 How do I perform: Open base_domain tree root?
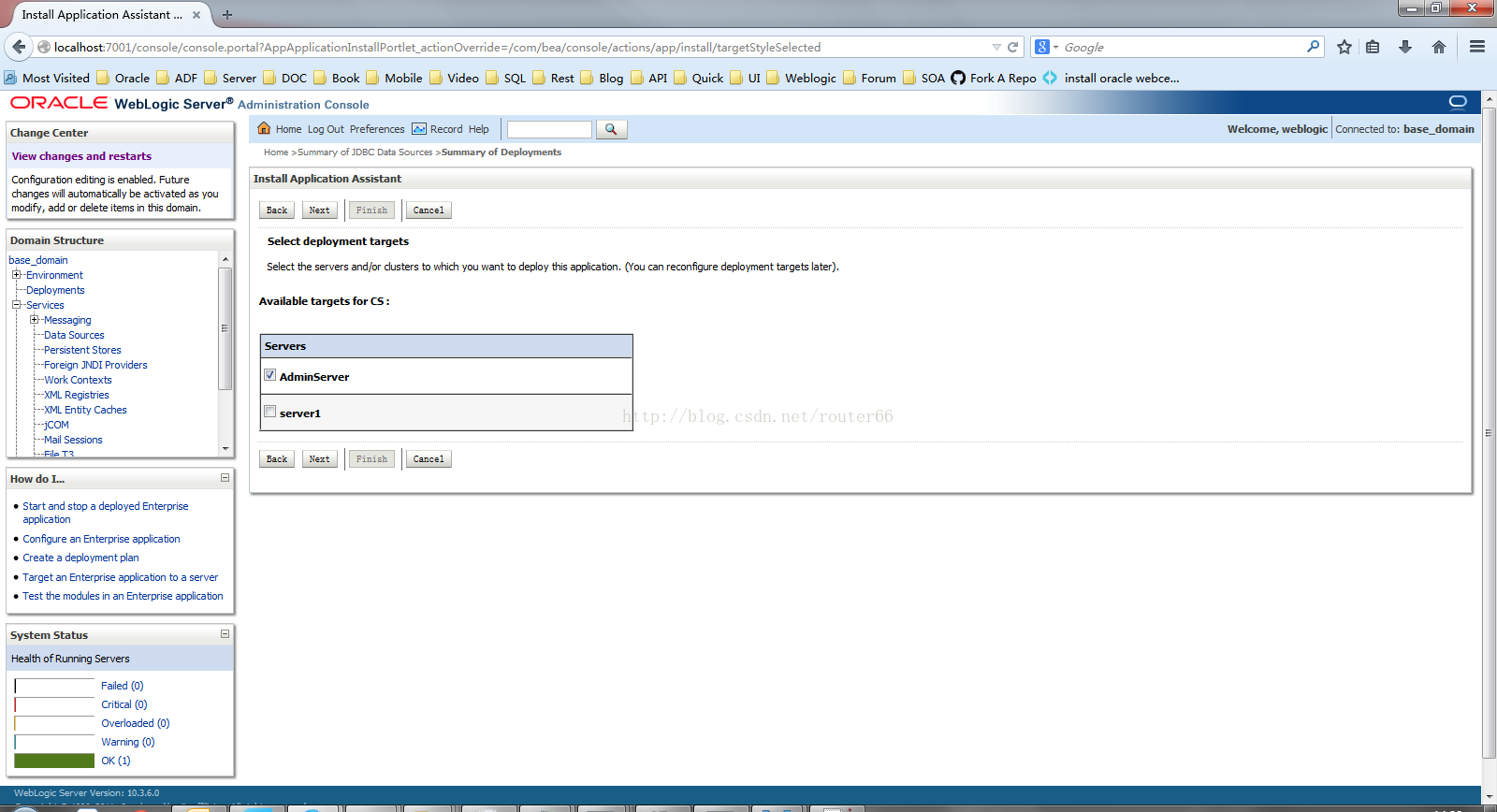pos(38,260)
